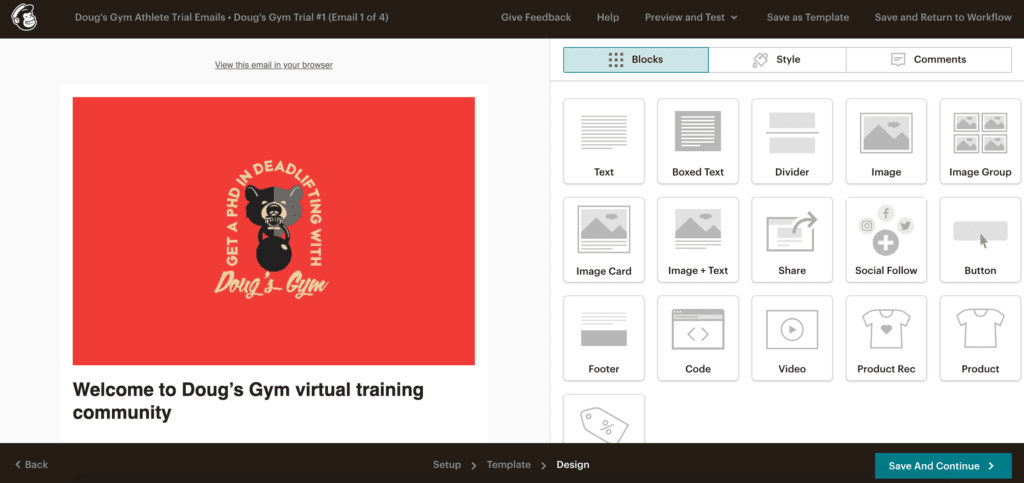The image size is (1024, 483).
Task: Open the Help menu
Action: click(607, 18)
